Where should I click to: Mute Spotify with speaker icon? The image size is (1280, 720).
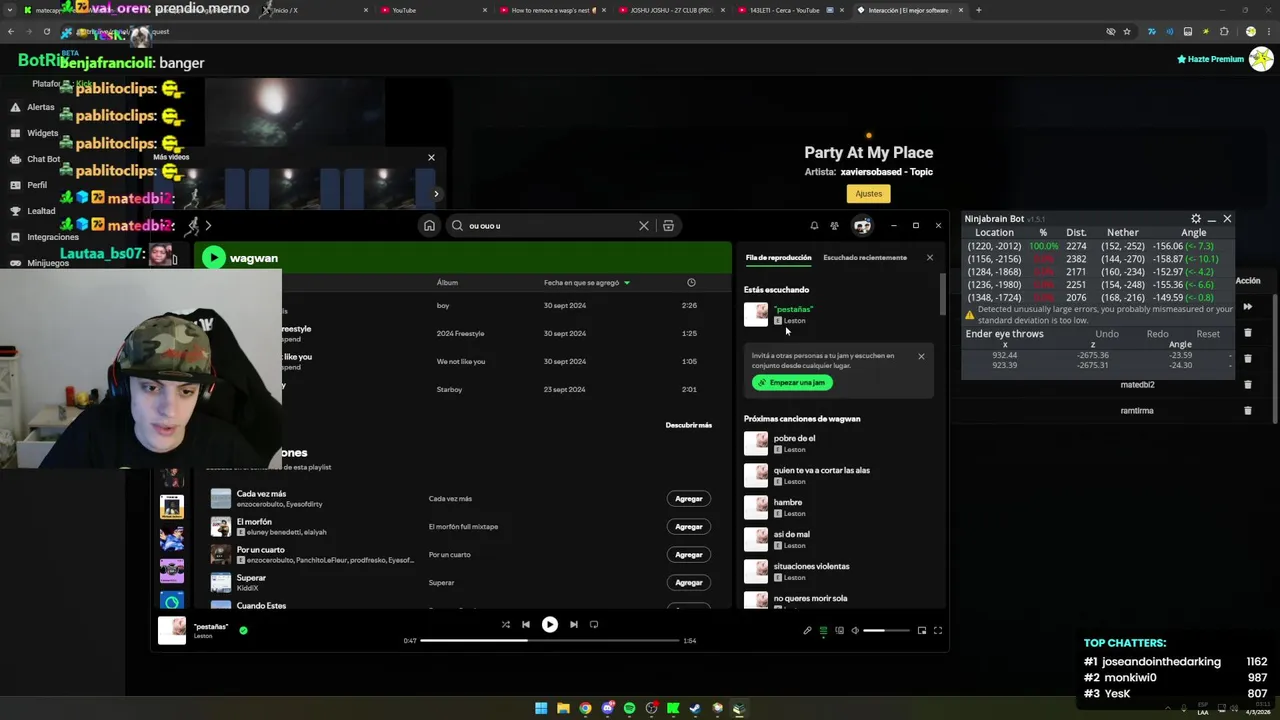tap(855, 631)
